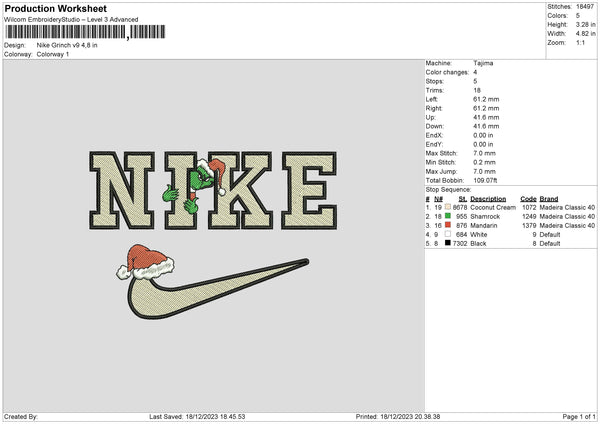Click the 'Min Stitch:' value 0.2 mm
The image size is (600, 424).
[484, 162]
